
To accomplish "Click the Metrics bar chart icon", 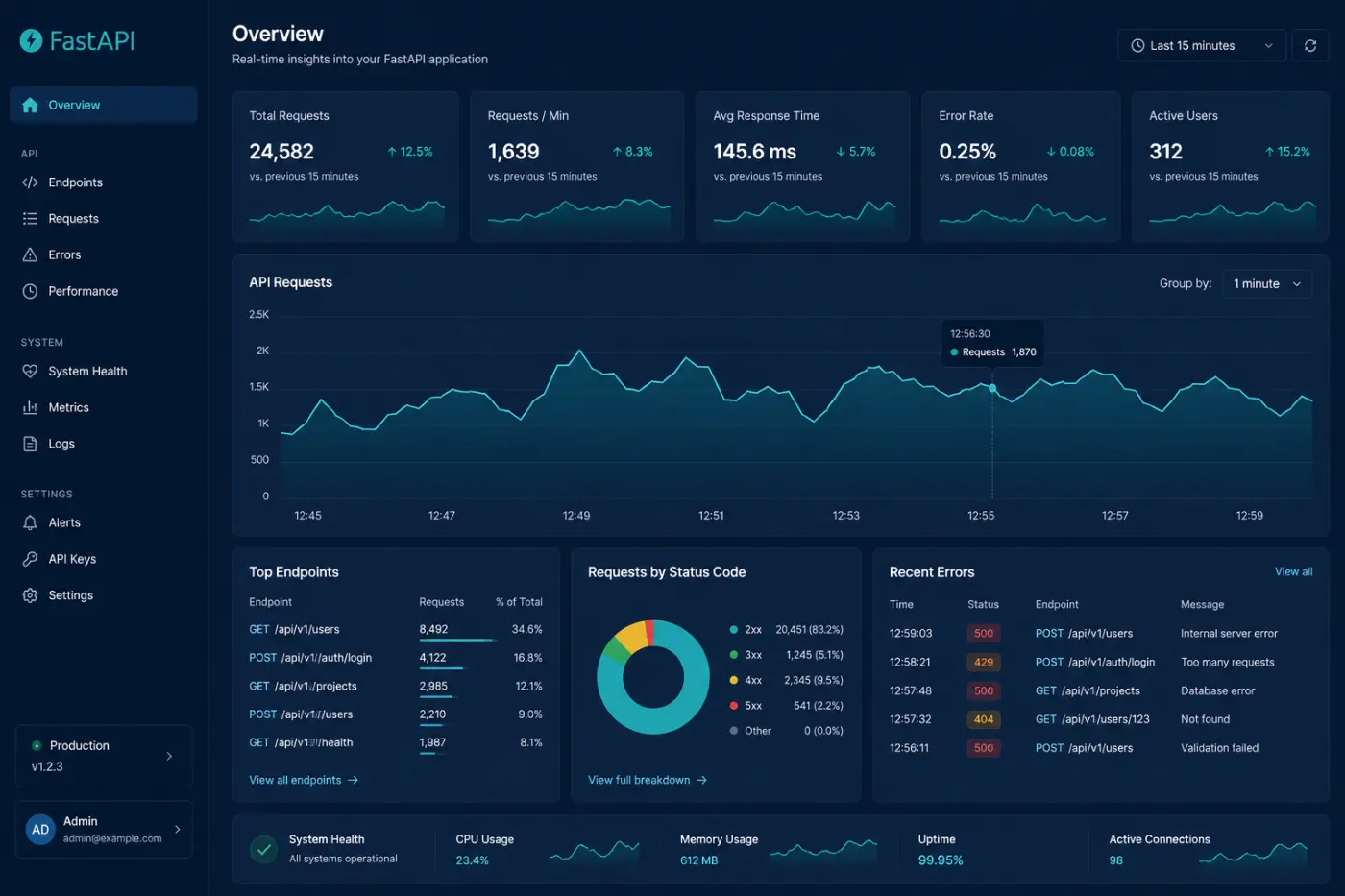I will [x=30, y=407].
